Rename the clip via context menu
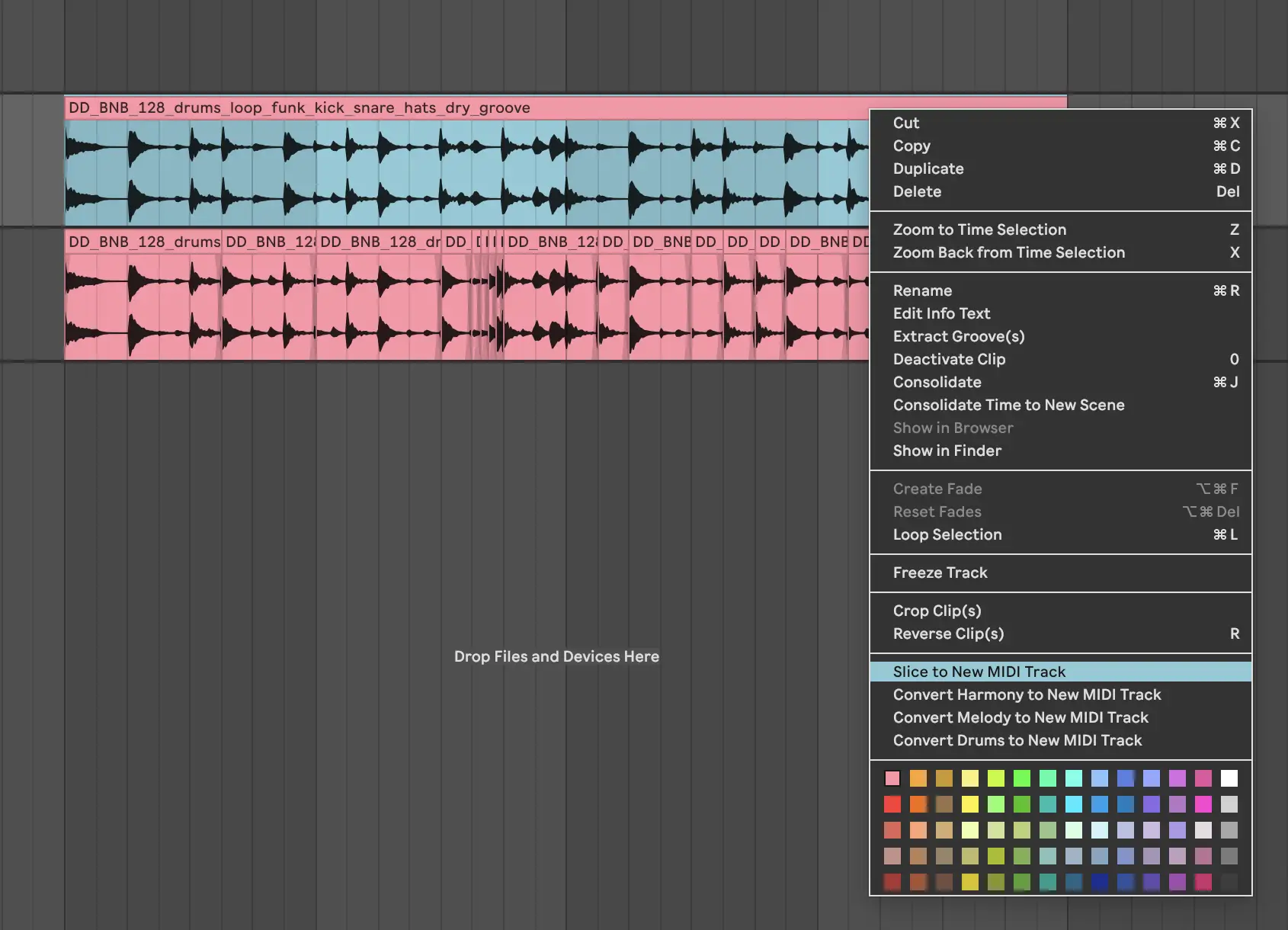Viewport: 1288px width, 930px height. [922, 290]
